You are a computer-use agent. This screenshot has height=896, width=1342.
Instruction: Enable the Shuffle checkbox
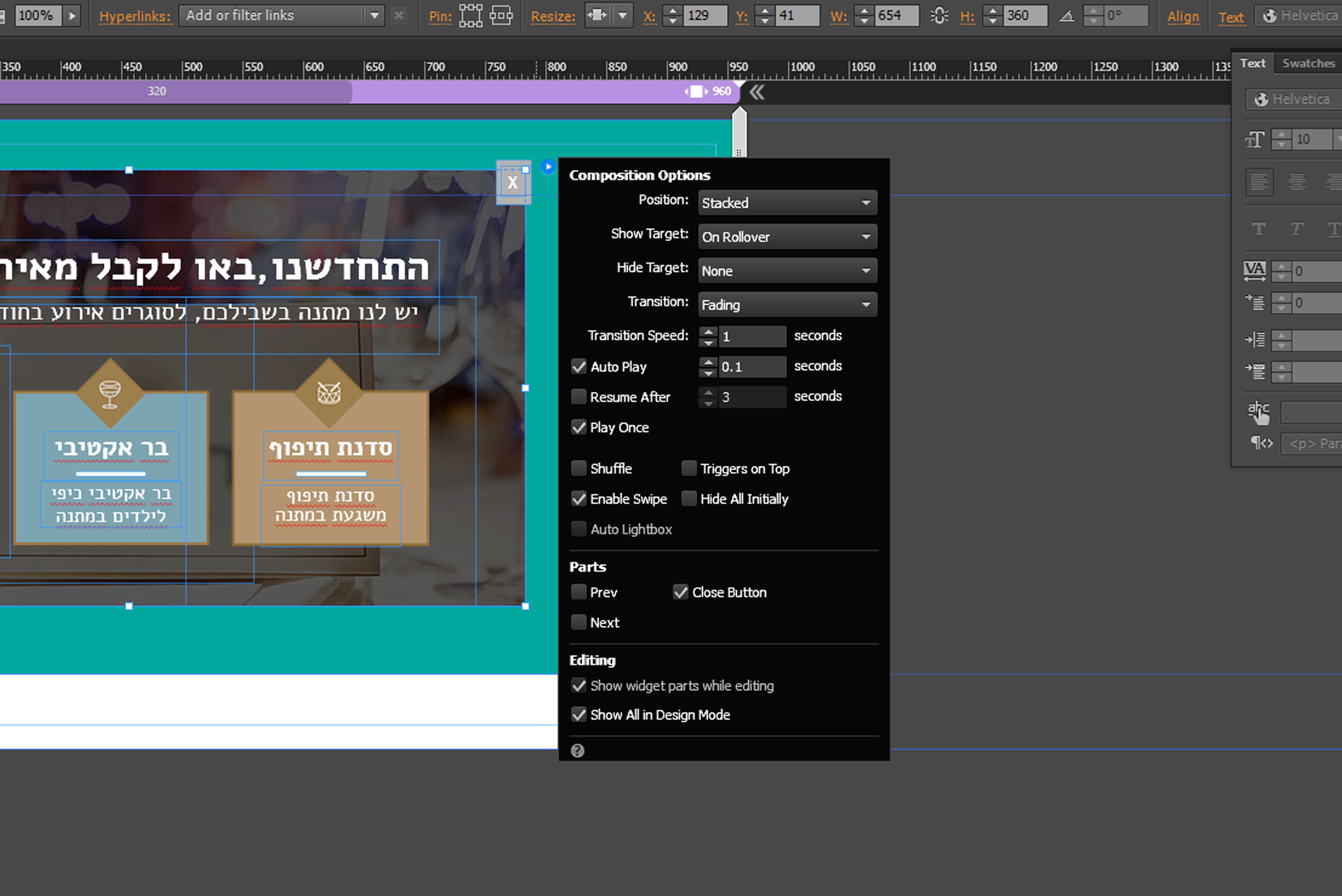(x=579, y=469)
